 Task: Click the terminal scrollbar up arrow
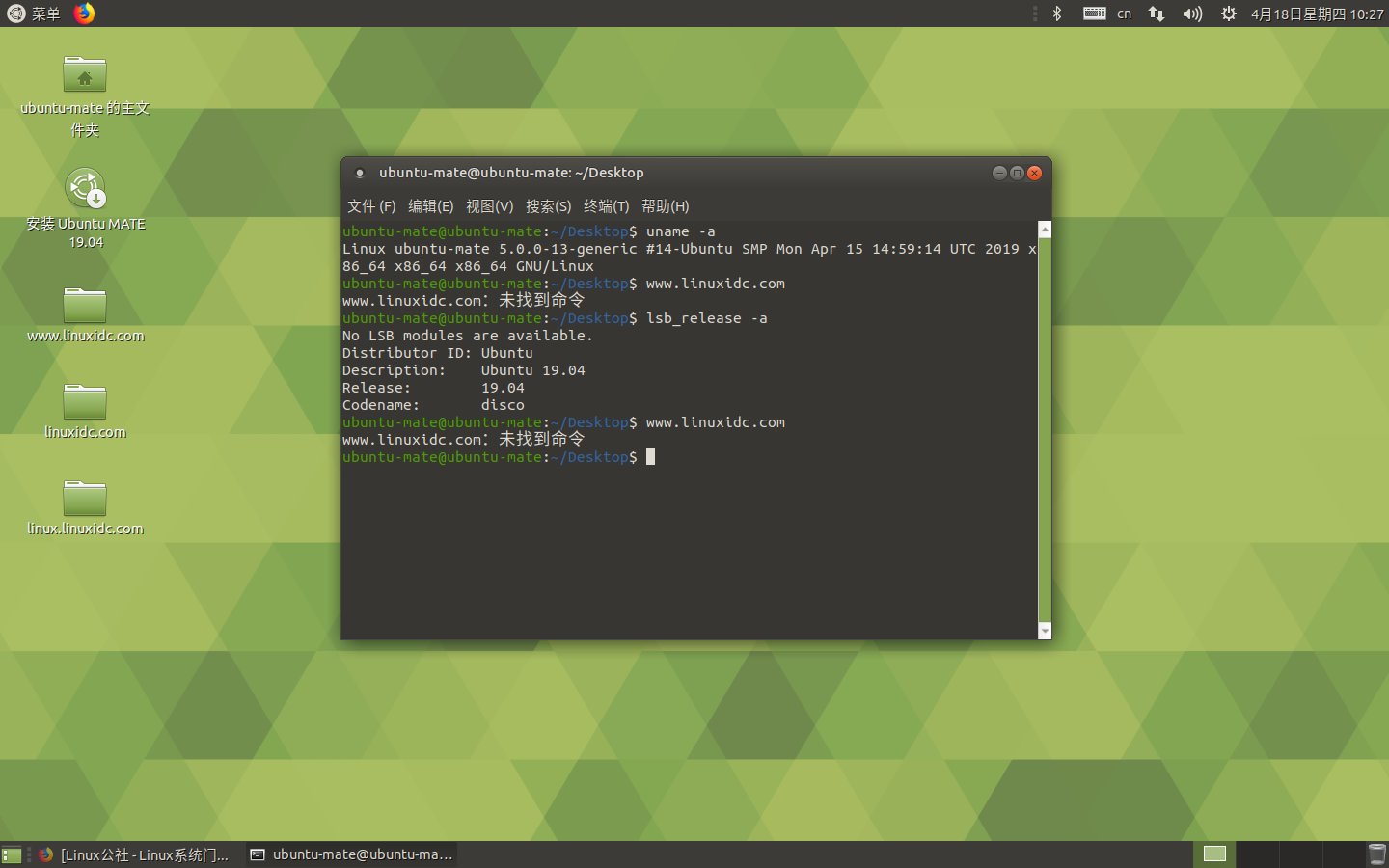1045,230
